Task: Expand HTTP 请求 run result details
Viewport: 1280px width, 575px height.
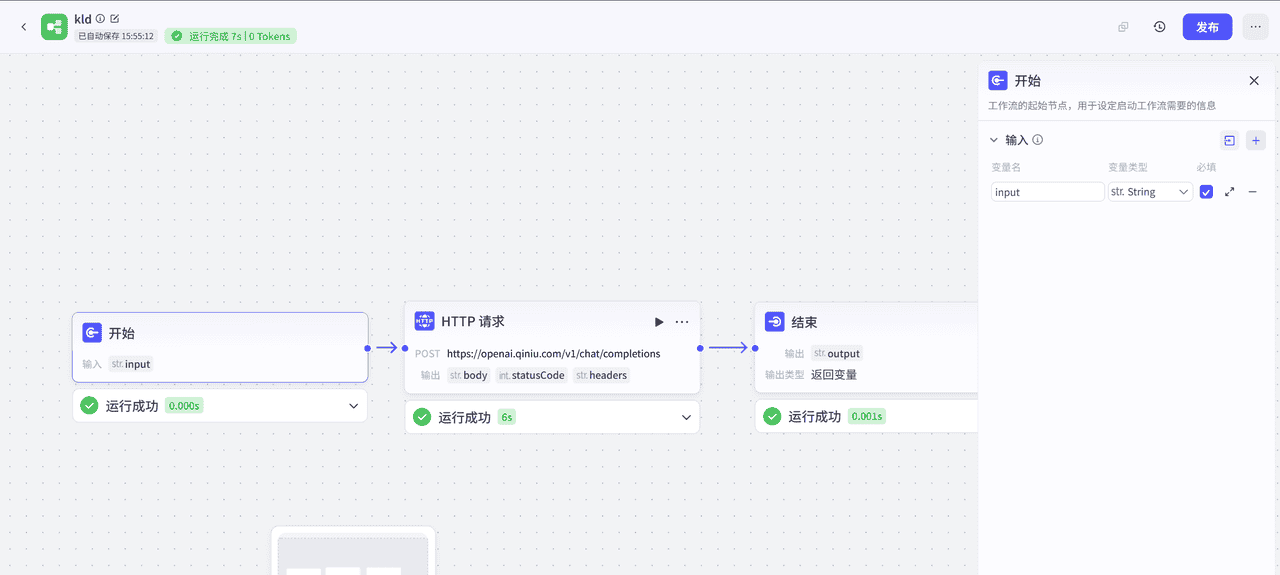Action: click(686, 417)
